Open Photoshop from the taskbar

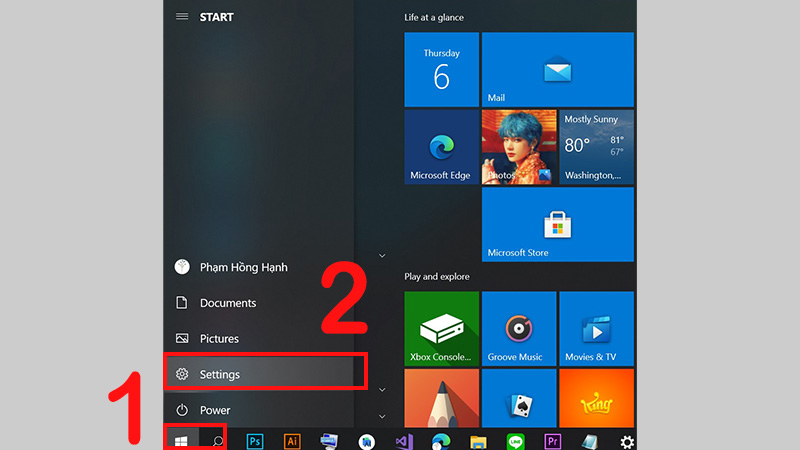pyautogui.click(x=255, y=441)
